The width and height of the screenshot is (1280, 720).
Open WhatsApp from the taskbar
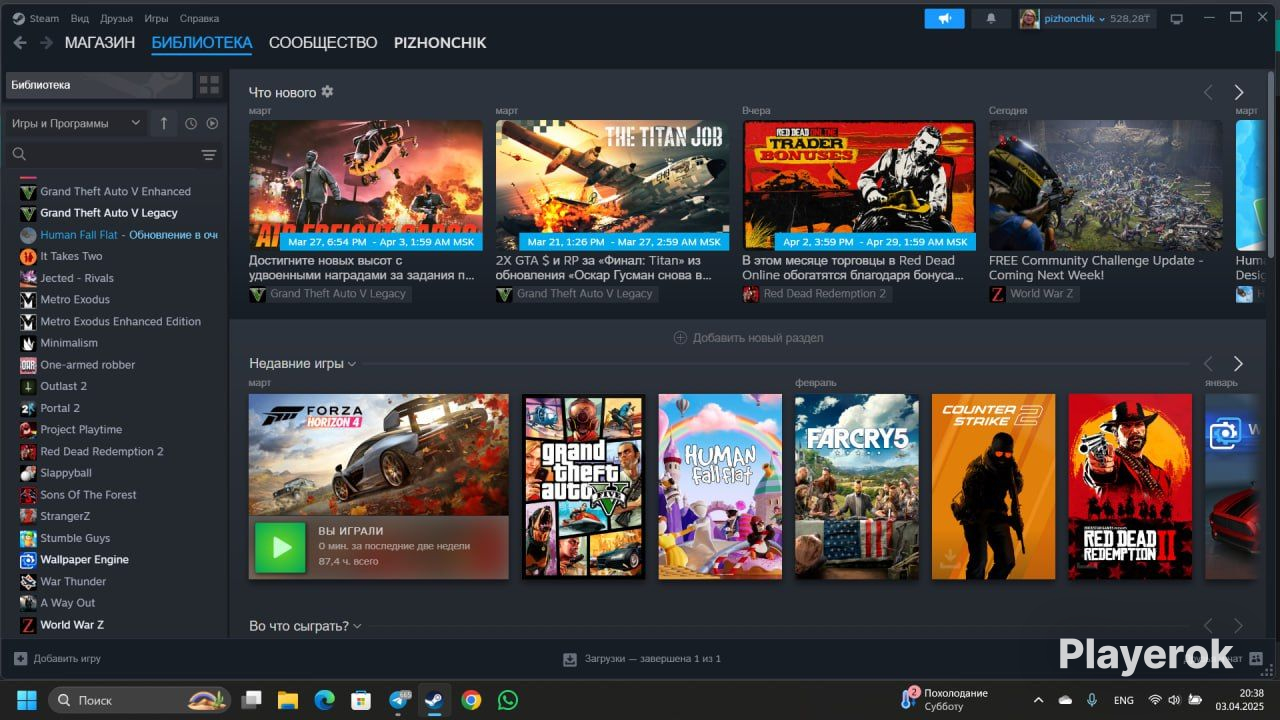click(508, 700)
